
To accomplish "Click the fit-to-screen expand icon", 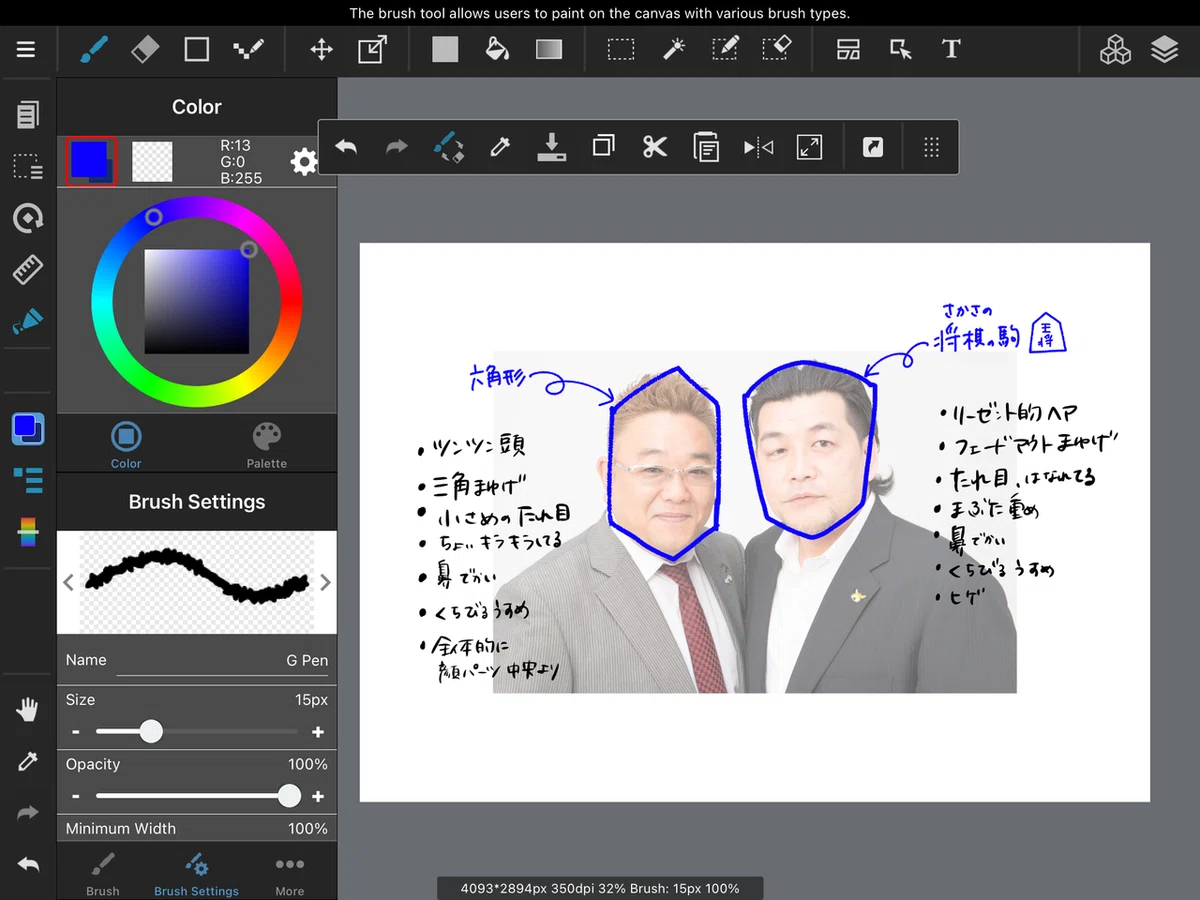I will coord(809,148).
